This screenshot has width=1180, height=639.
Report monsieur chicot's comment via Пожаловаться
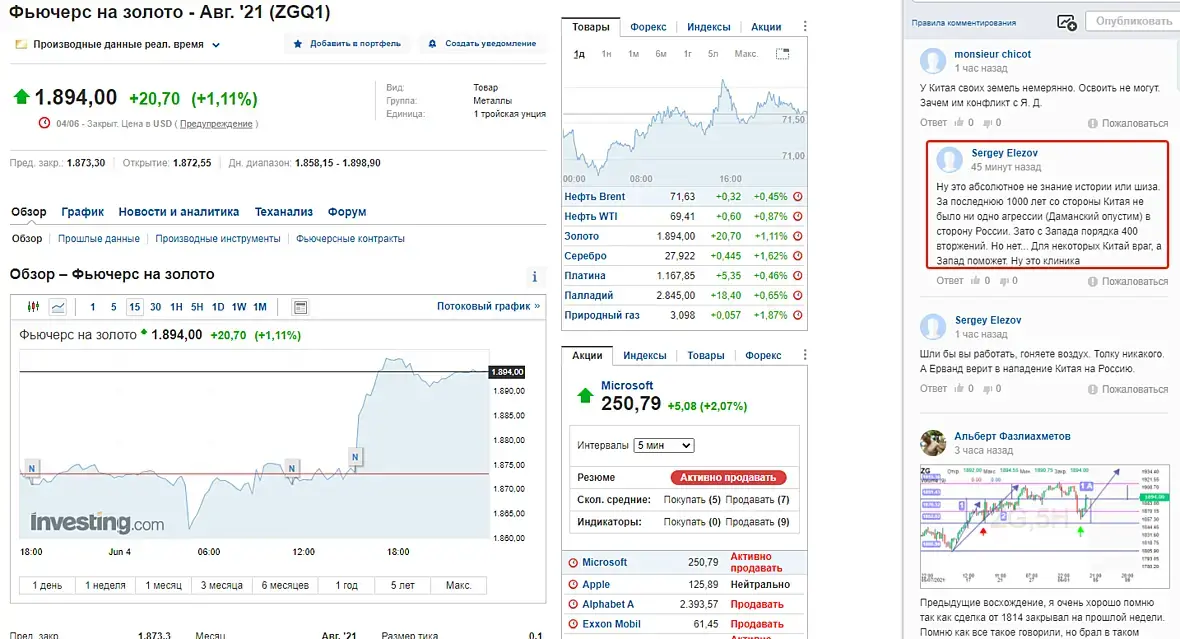(x=1128, y=123)
